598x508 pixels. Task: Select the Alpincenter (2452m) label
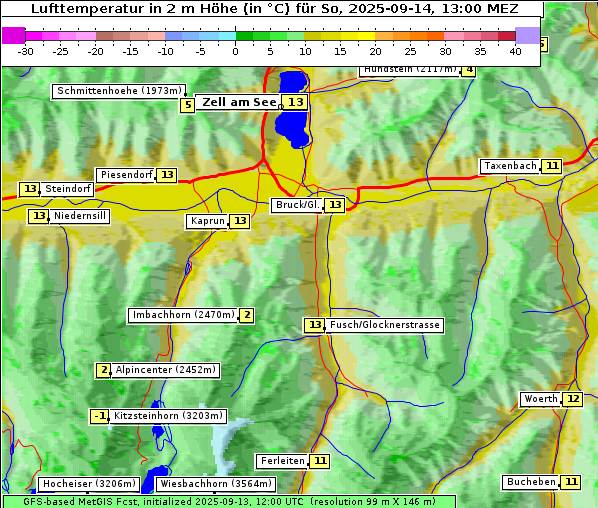pyautogui.click(x=166, y=370)
